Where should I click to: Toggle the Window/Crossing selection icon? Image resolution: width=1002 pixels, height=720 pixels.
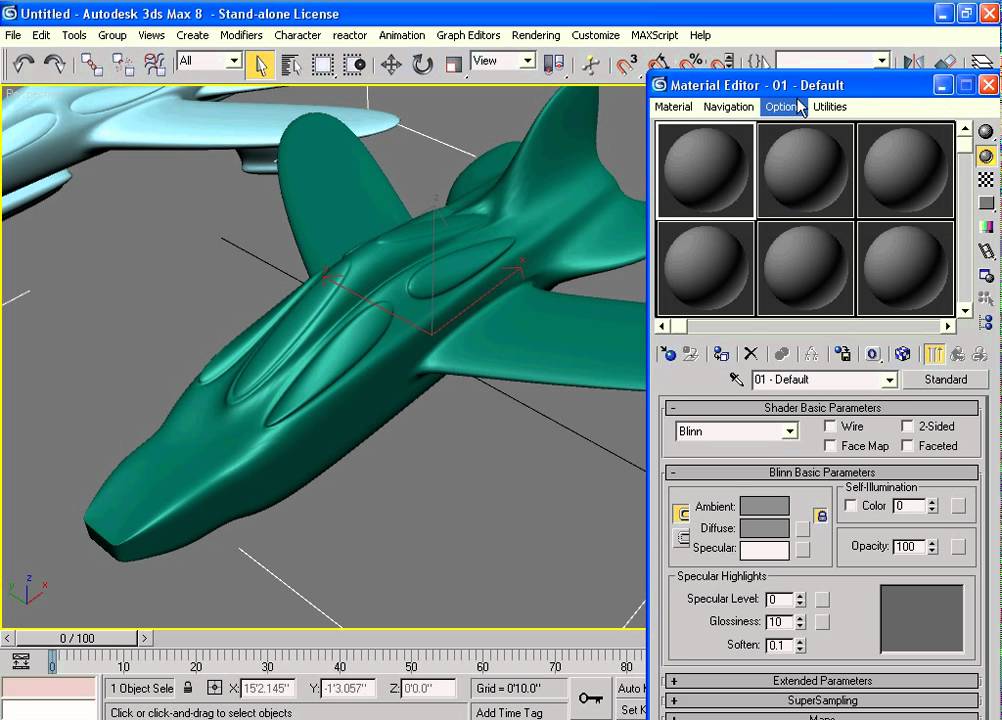[x=354, y=65]
